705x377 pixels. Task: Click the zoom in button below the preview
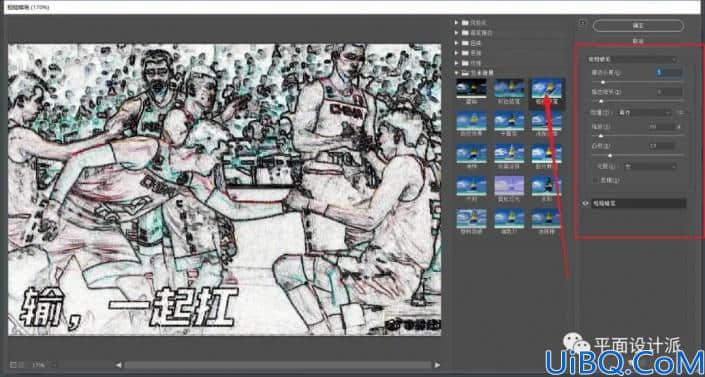tap(22, 365)
